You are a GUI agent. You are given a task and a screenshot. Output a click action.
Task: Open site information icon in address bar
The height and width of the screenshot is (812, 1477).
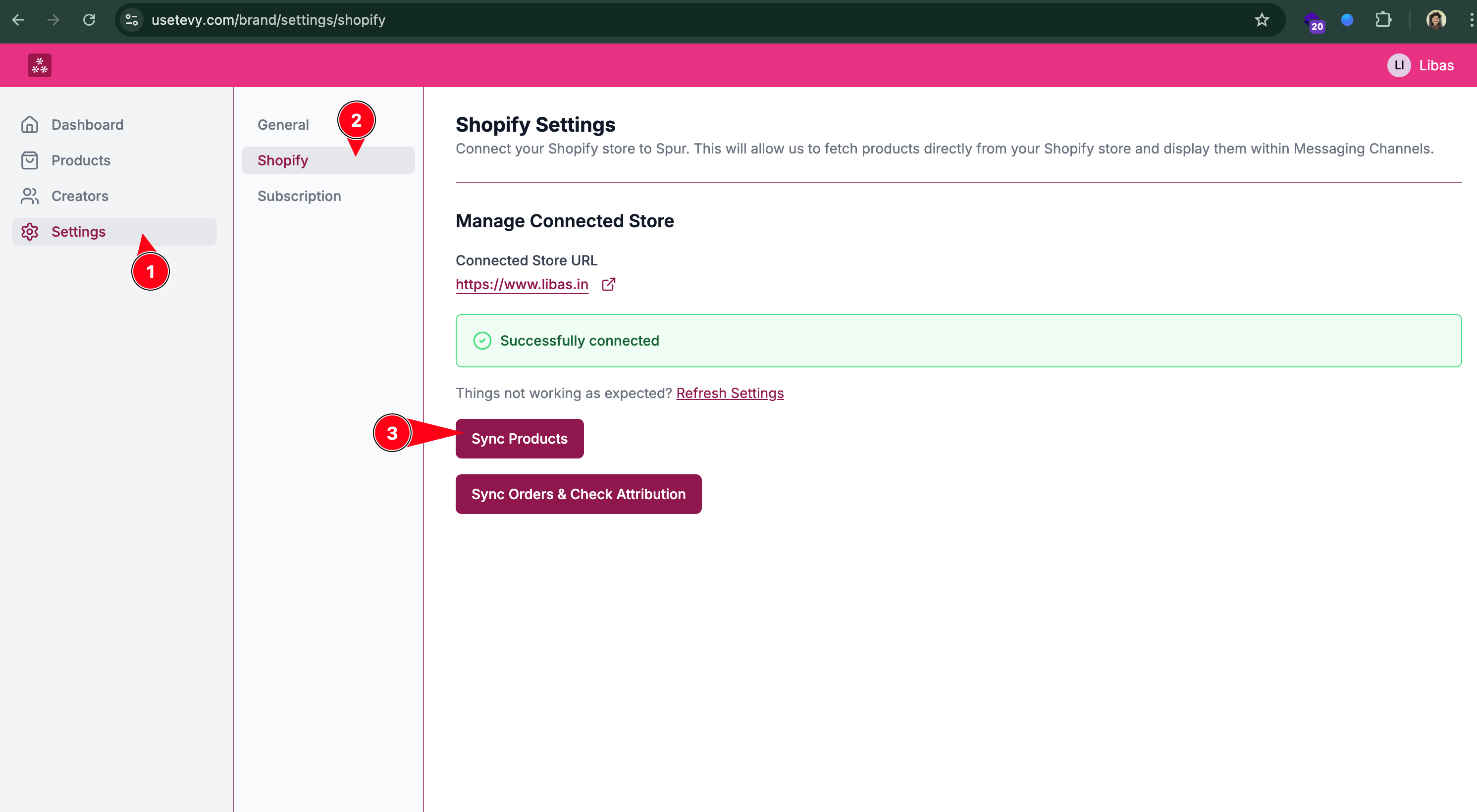pyautogui.click(x=132, y=20)
